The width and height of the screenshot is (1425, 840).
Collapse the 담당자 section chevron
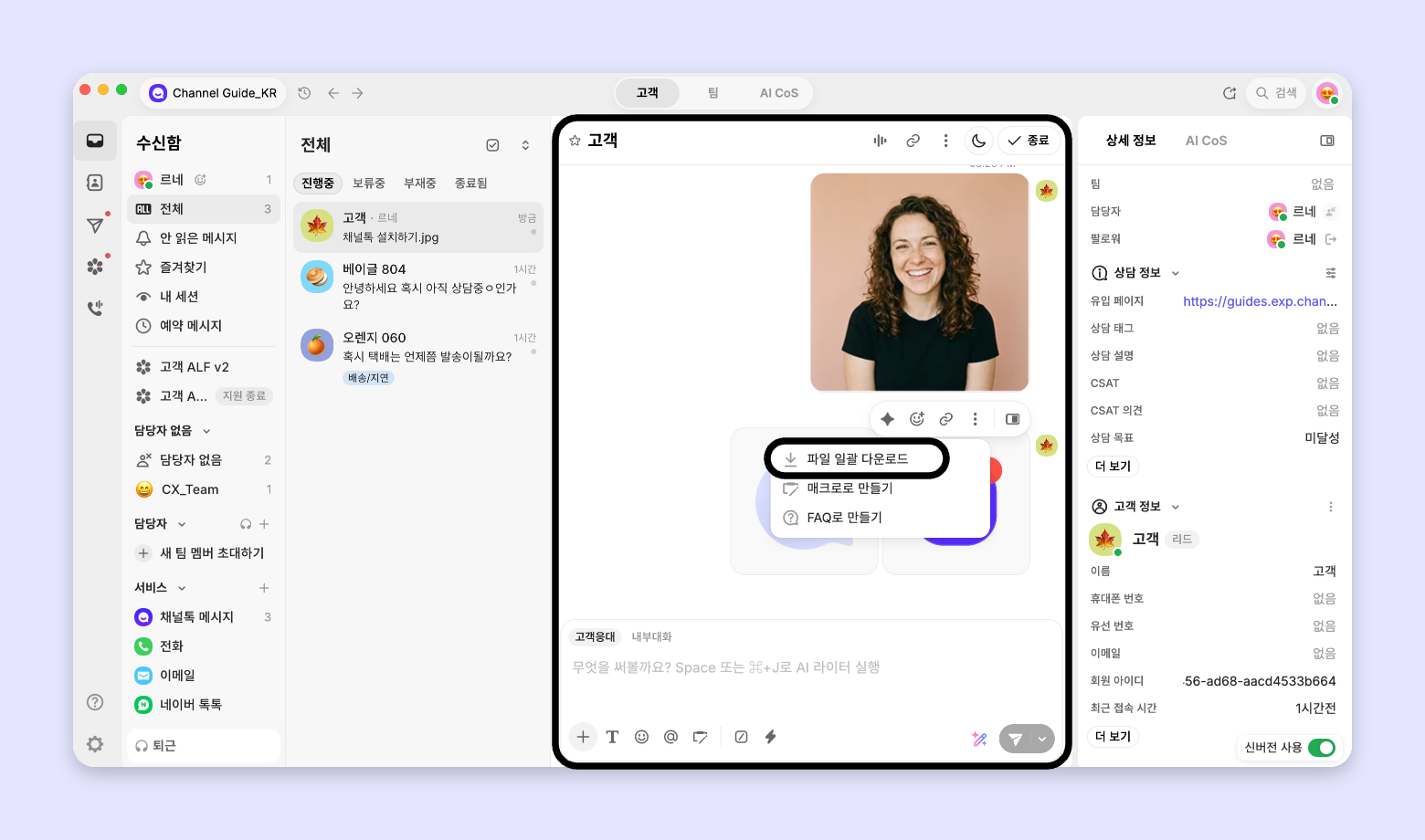(182, 524)
